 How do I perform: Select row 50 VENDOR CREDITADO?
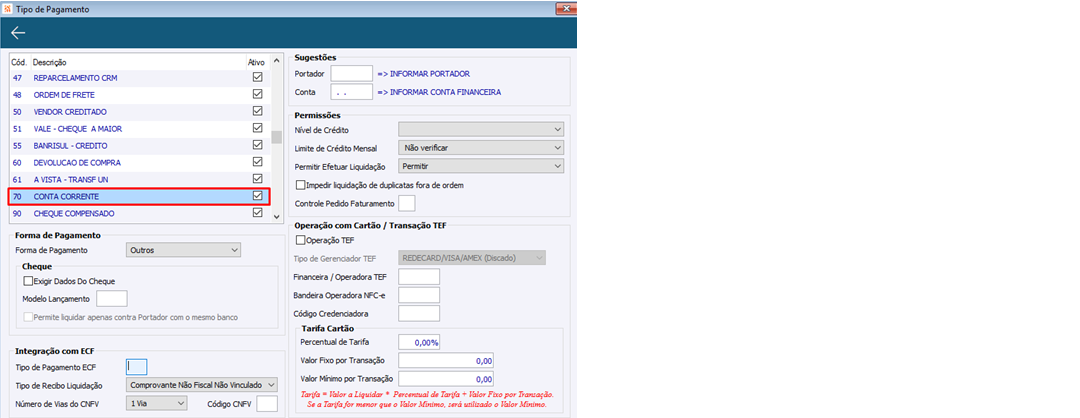coord(139,112)
